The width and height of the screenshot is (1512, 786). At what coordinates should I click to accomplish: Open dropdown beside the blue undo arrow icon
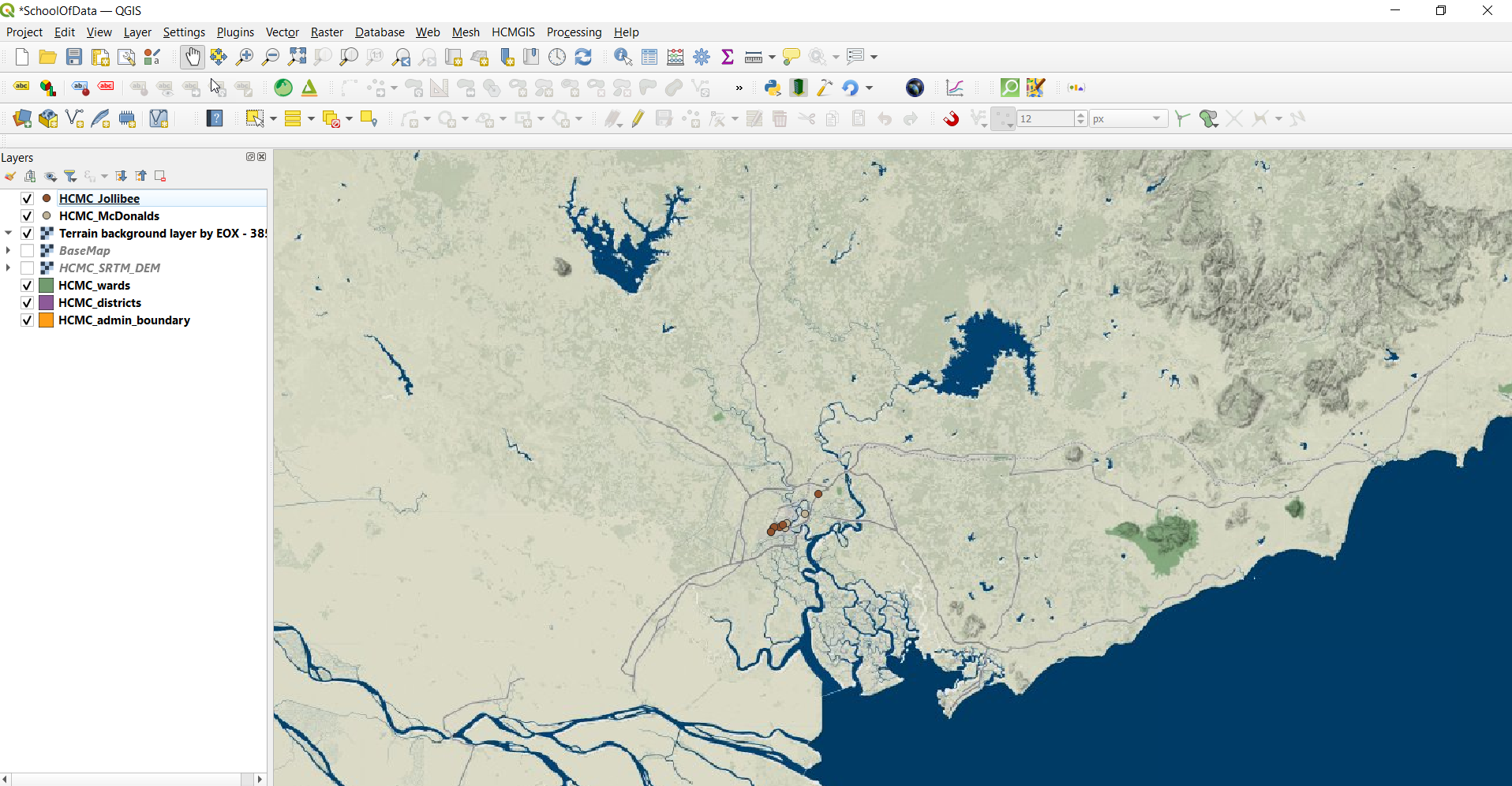pyautogui.click(x=869, y=88)
